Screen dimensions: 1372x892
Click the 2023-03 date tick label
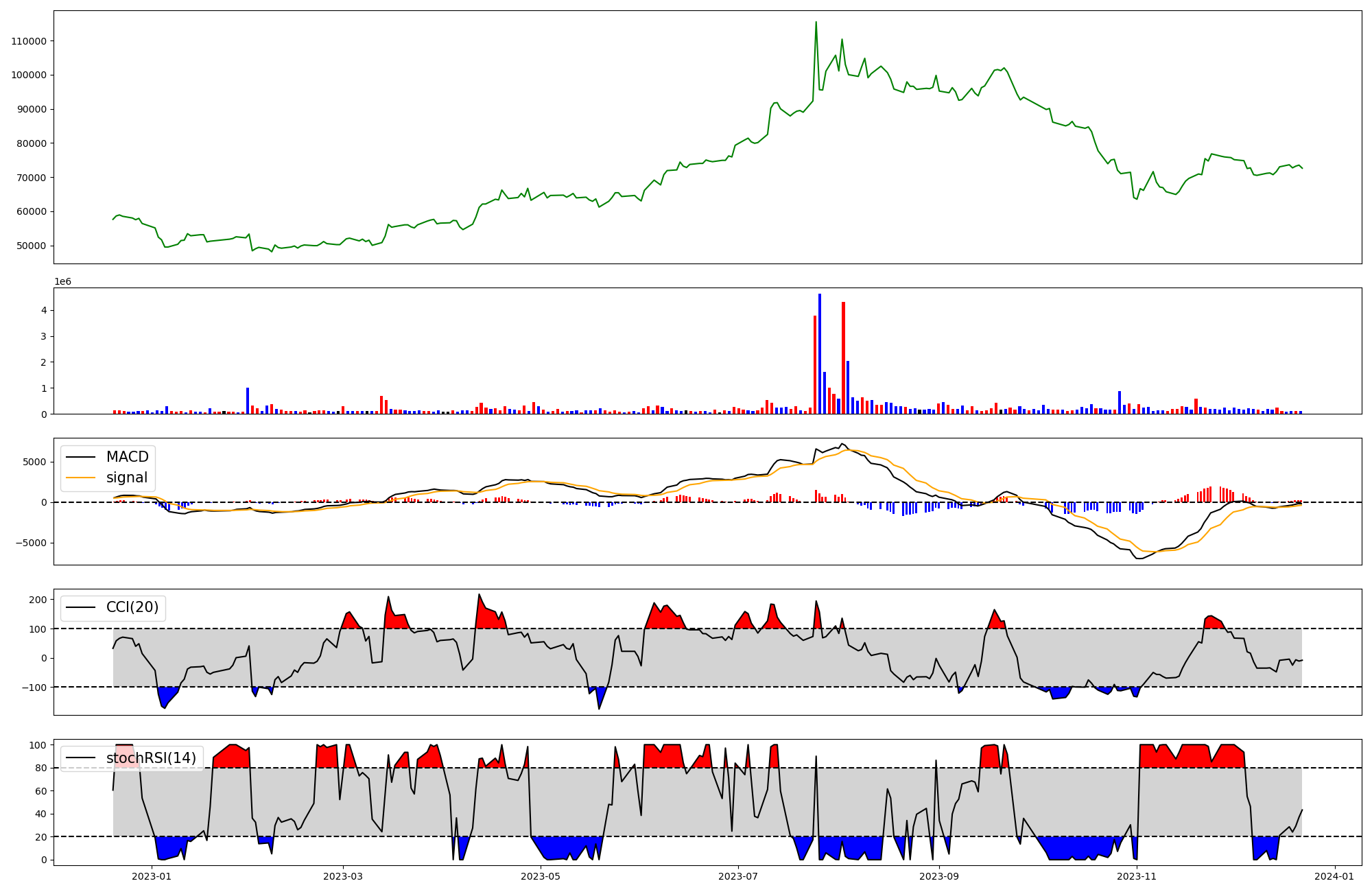(x=343, y=876)
